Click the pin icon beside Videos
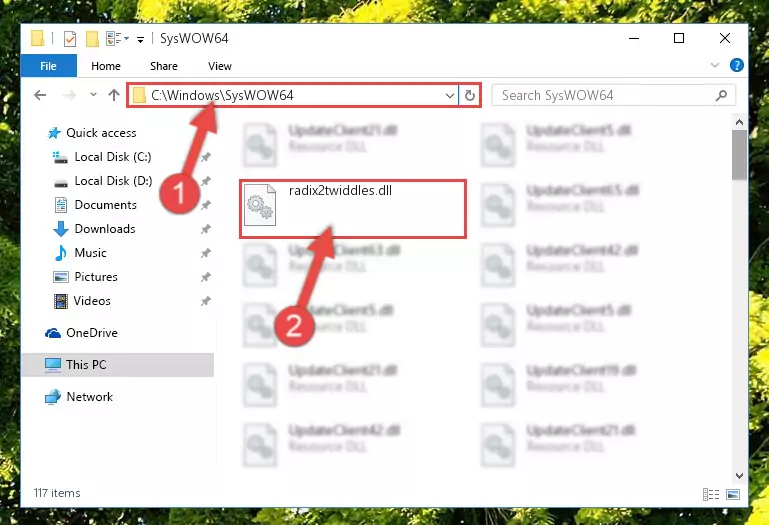 coord(205,301)
